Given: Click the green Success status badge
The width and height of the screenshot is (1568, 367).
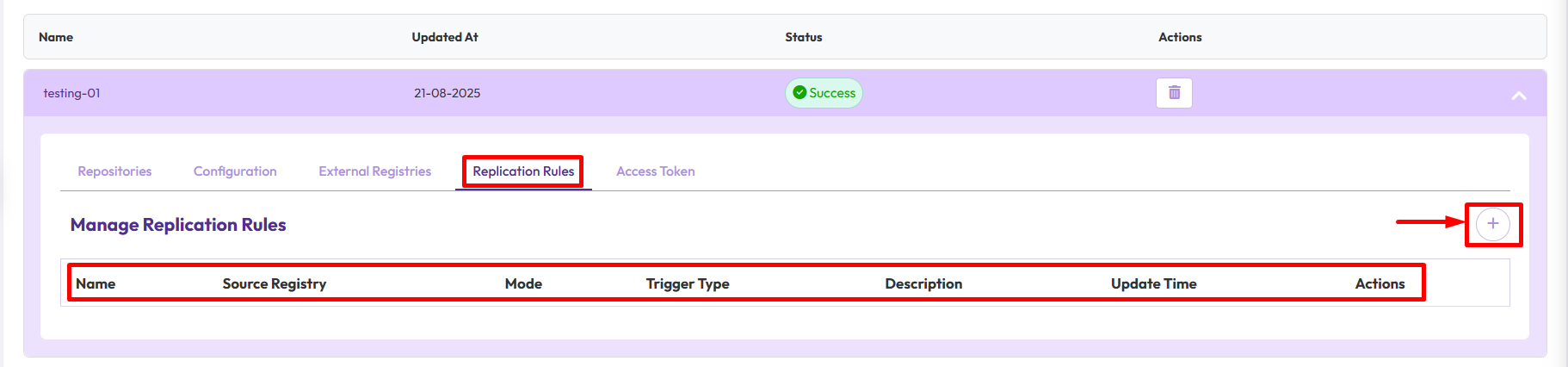Looking at the screenshot, I should tap(824, 93).
